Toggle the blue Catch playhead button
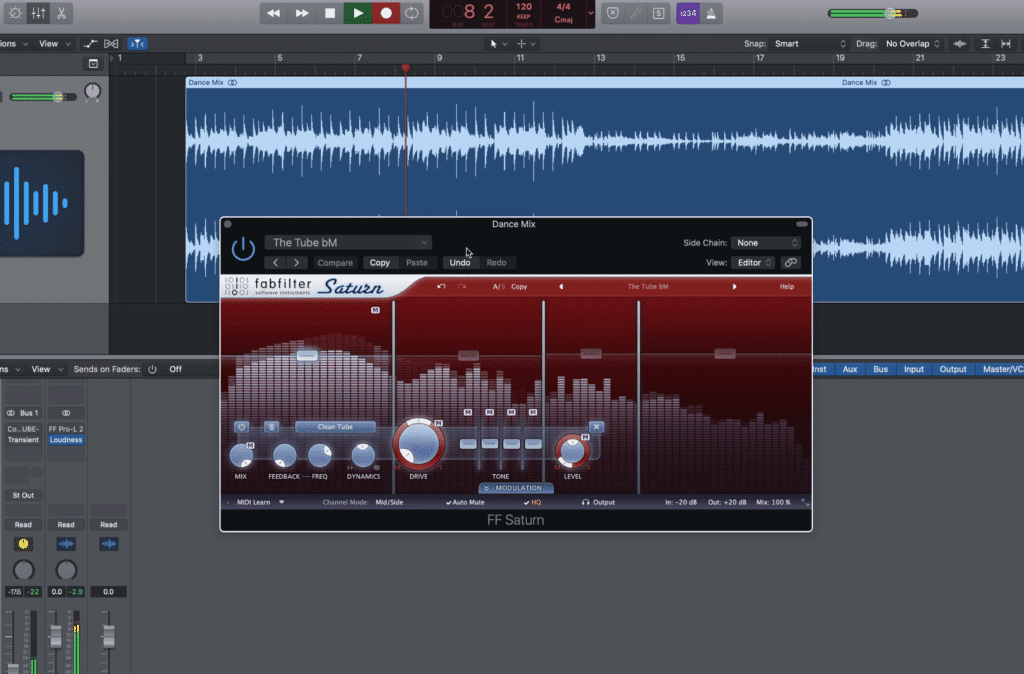This screenshot has height=674, width=1024. 137,44
